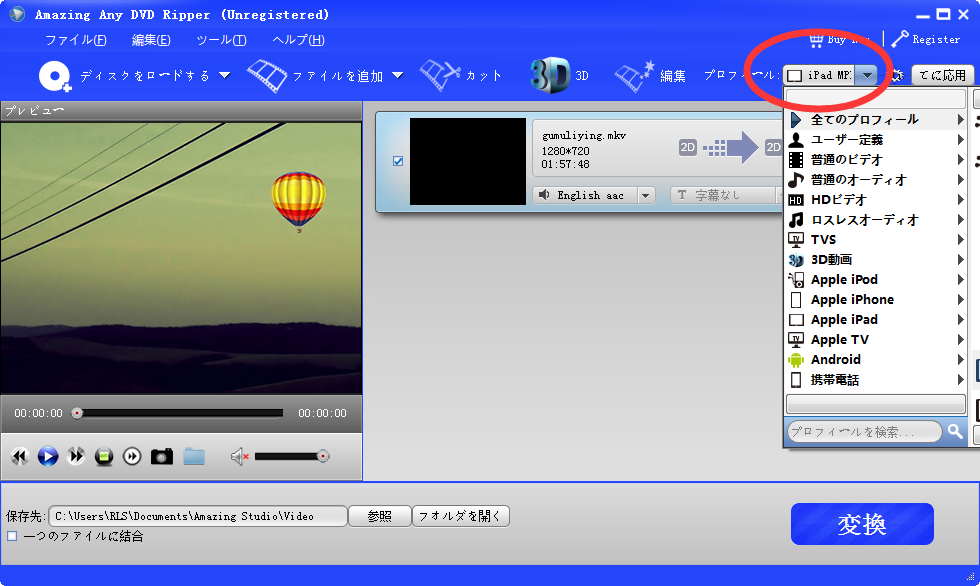Click the profile search magnifier icon

tap(955, 431)
